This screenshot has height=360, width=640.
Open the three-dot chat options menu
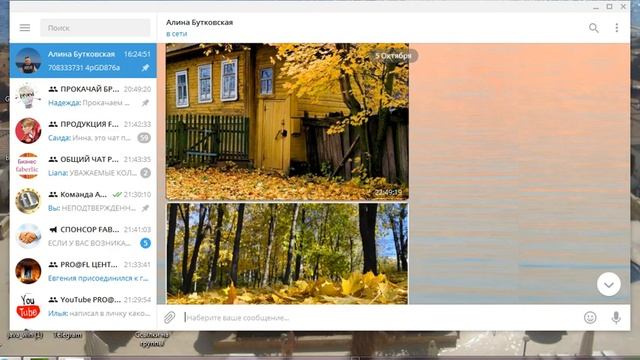point(617,28)
